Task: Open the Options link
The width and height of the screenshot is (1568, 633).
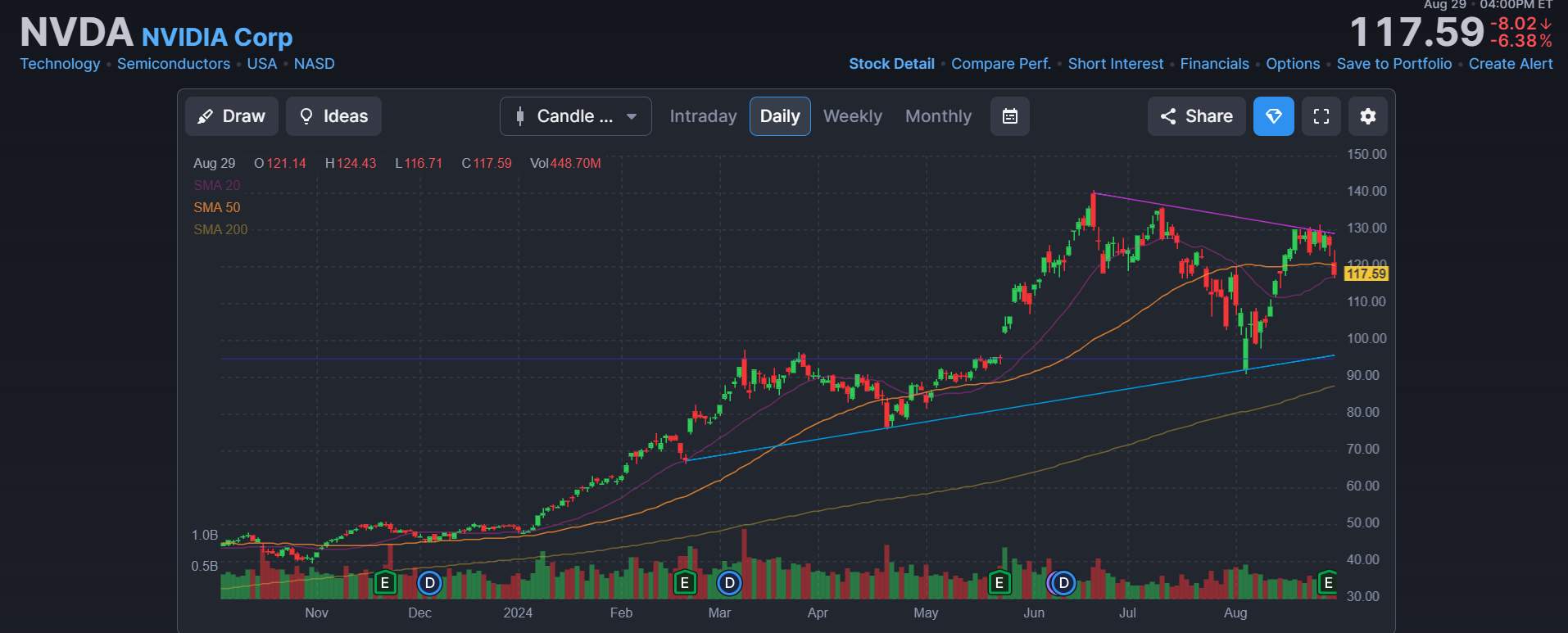Action: point(1293,64)
